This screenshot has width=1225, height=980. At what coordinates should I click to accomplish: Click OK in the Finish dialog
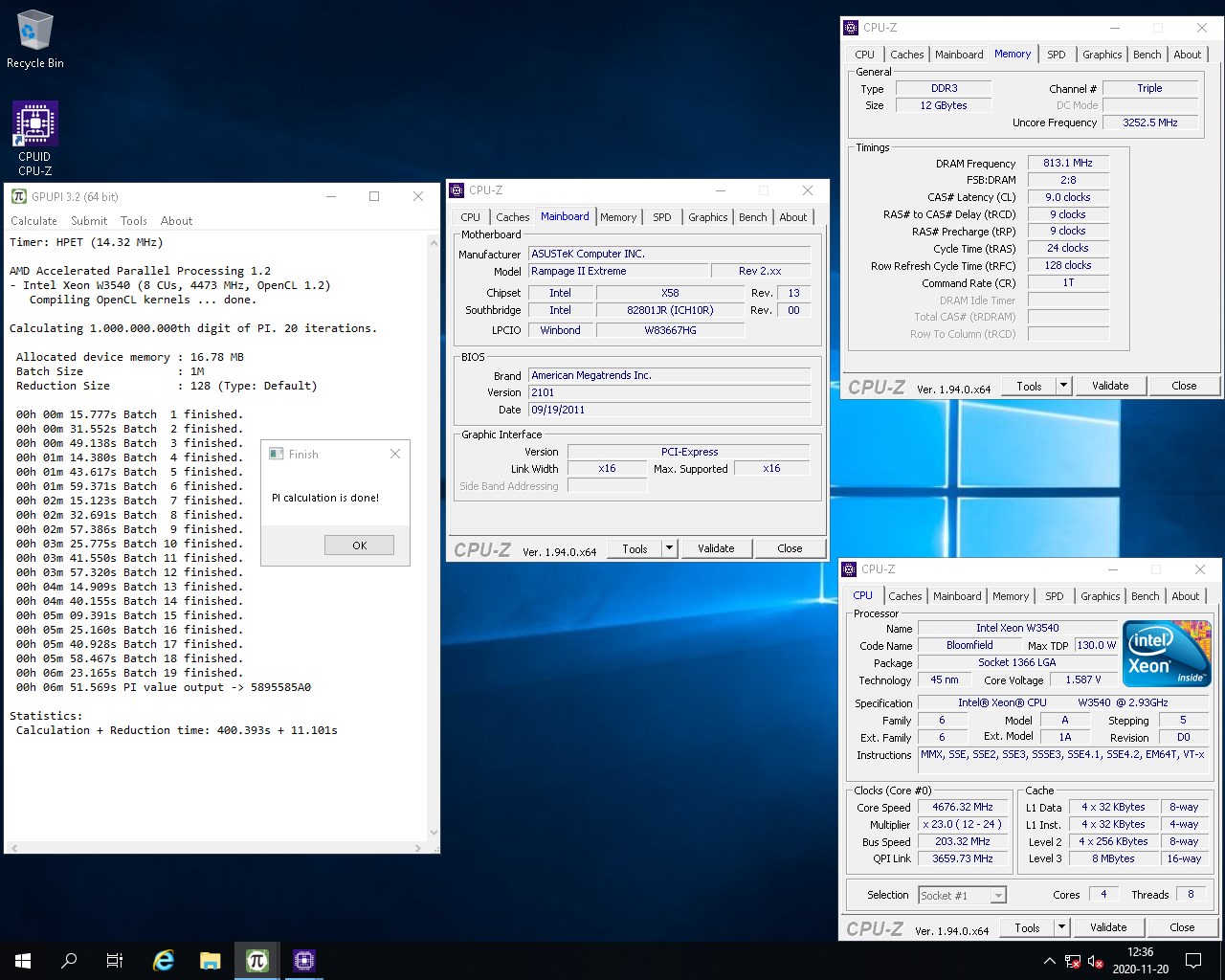(x=359, y=545)
